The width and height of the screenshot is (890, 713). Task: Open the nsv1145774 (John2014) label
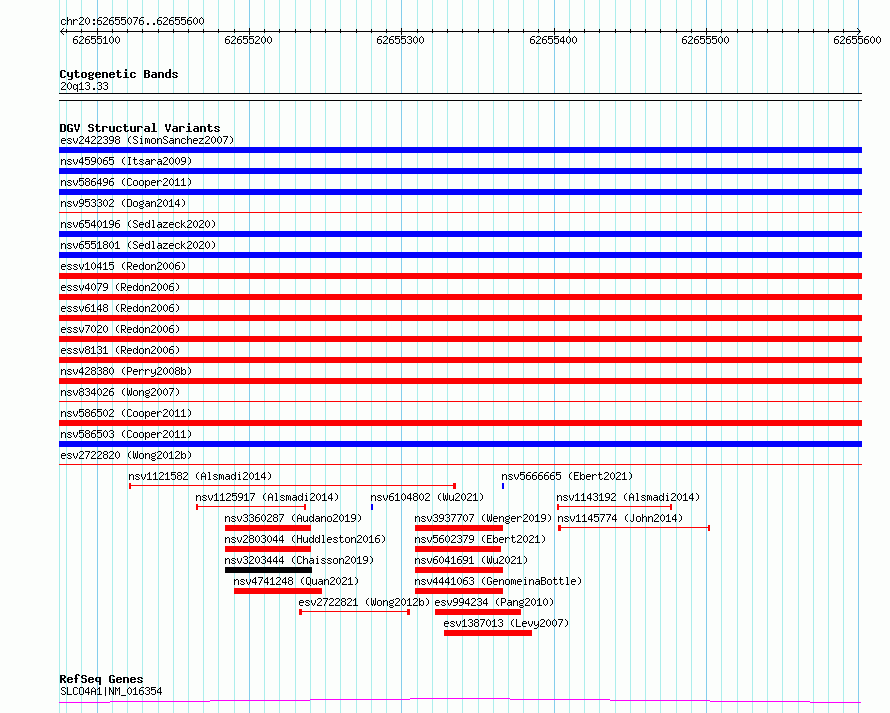(620, 518)
